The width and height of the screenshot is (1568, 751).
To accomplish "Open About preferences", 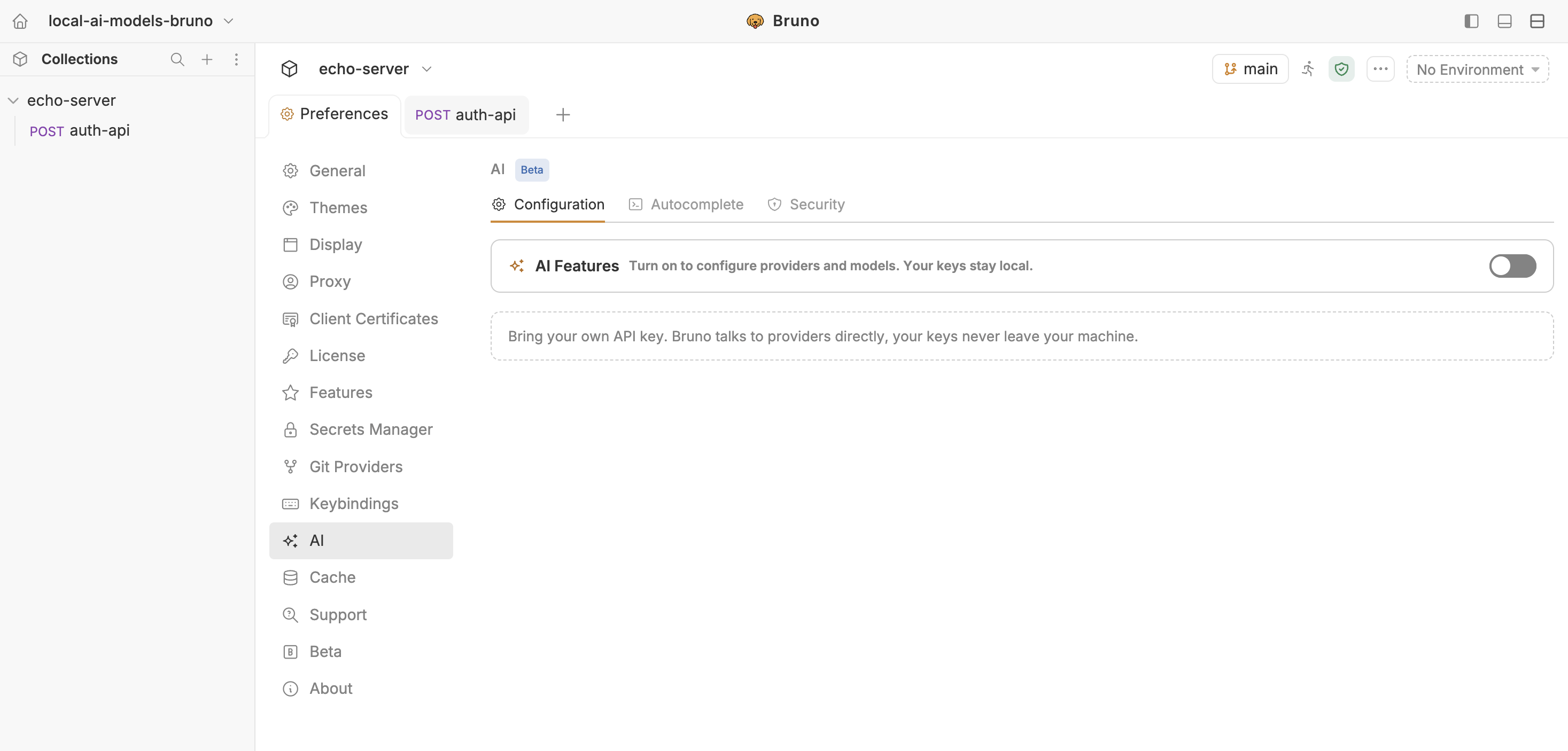I will tap(361, 689).
